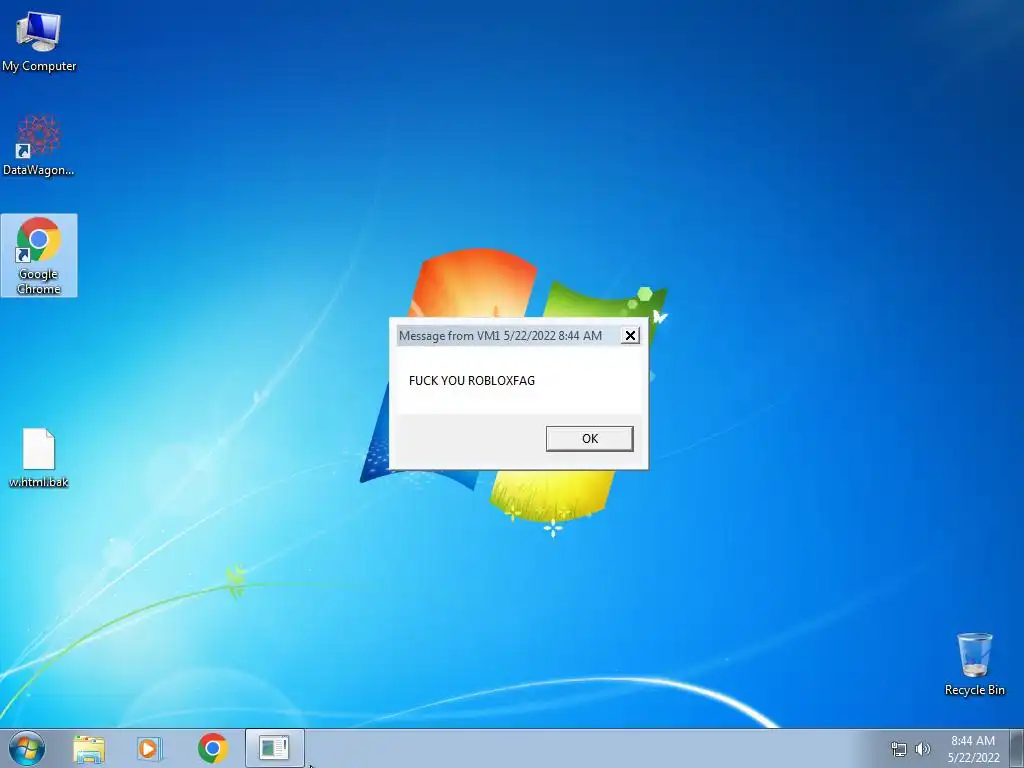Select the Recycle Bin icon
The height and width of the screenshot is (768, 1024).
pos(974,664)
